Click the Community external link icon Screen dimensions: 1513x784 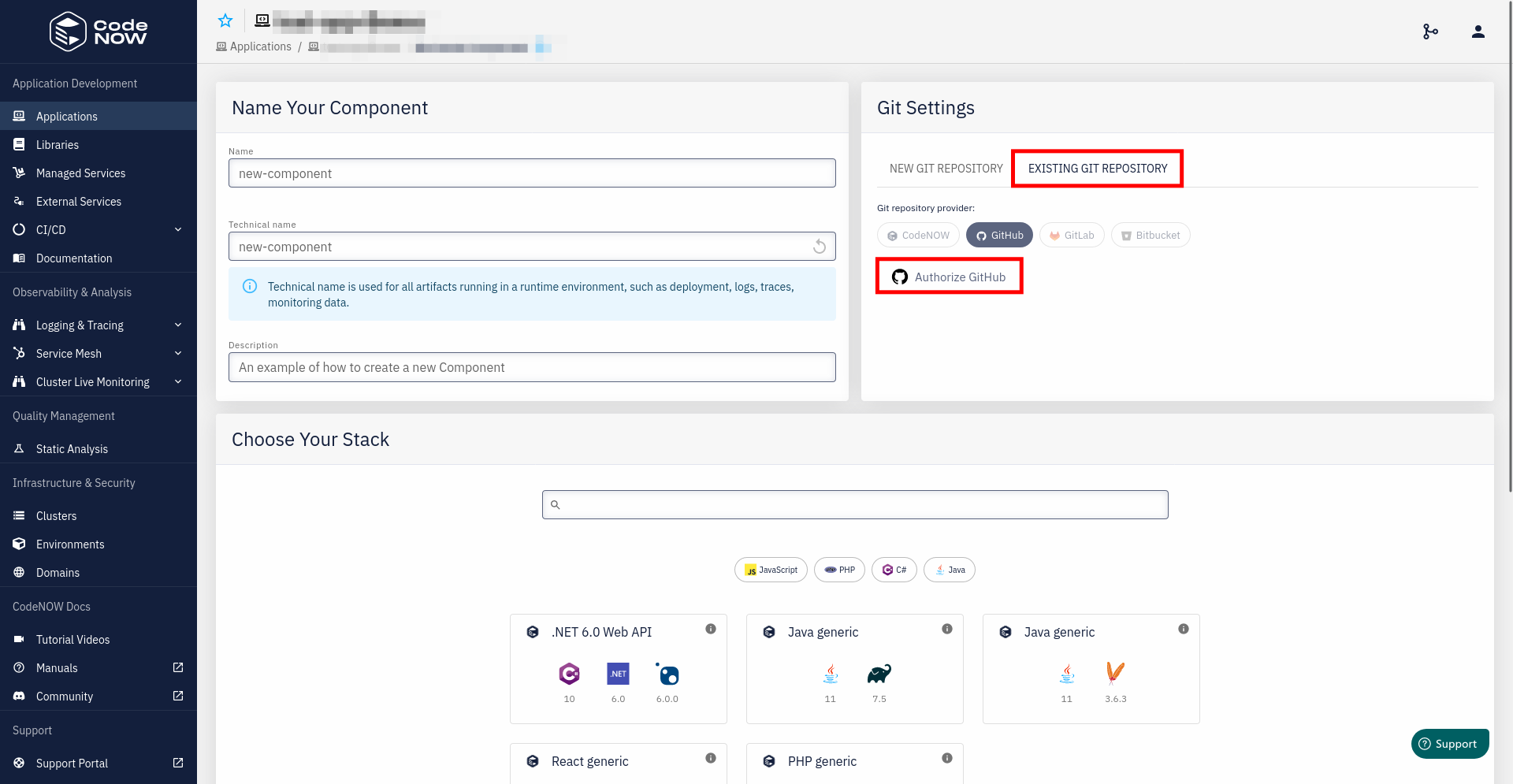pos(178,696)
